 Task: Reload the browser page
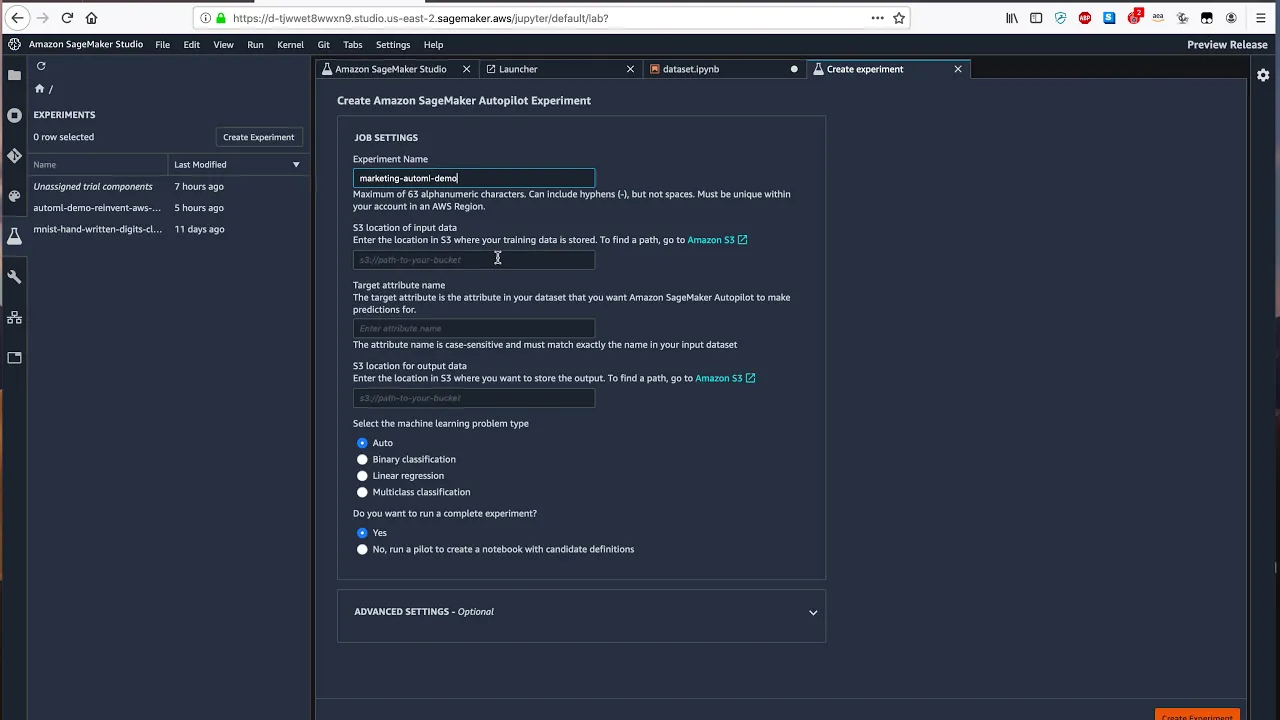point(67,18)
